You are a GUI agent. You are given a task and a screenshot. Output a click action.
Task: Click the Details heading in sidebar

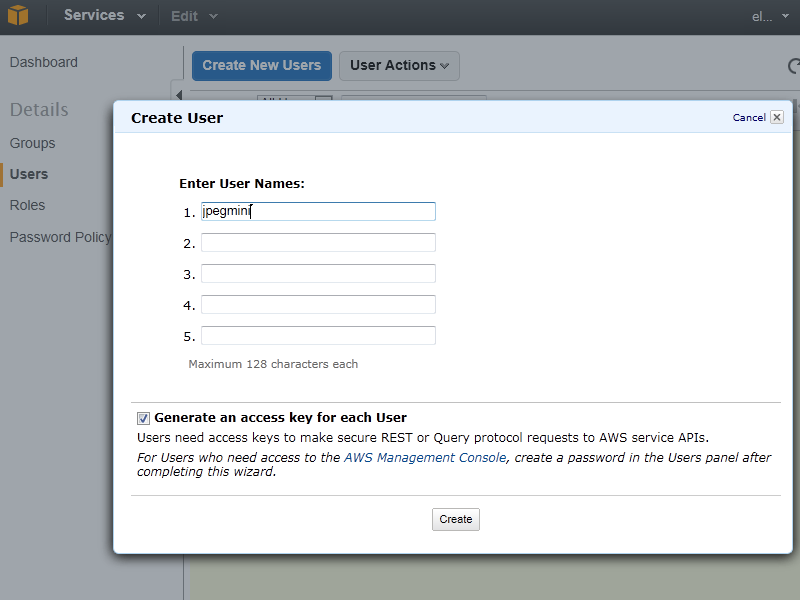point(39,110)
